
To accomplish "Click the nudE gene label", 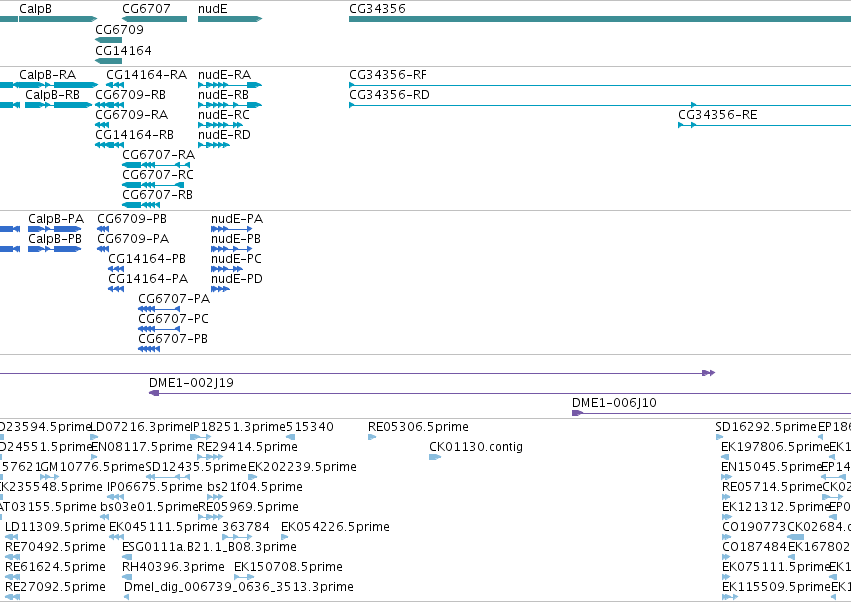I will (x=213, y=9).
